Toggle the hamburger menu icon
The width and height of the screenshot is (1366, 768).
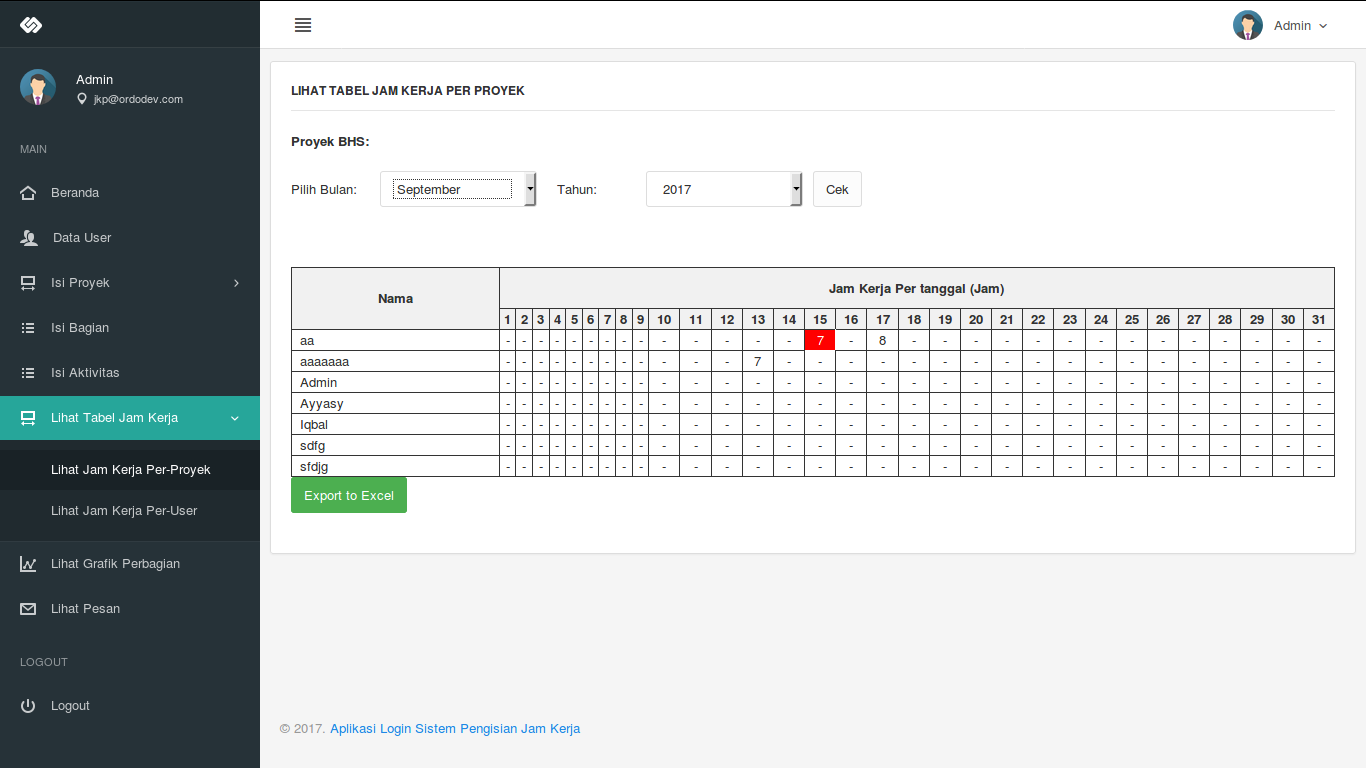(303, 25)
